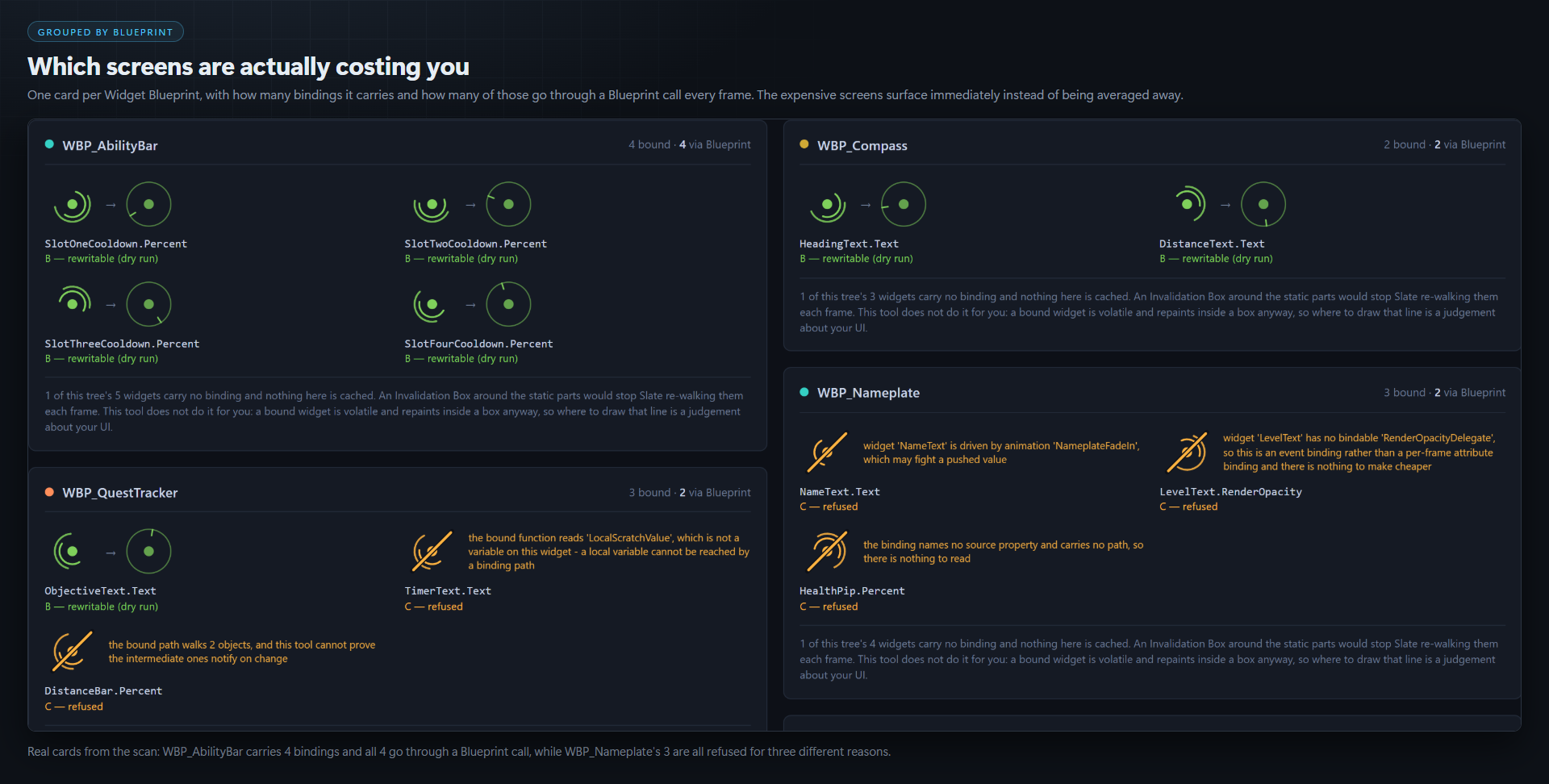The image size is (1549, 784).
Task: Click the orange dot beside WBP_QuestTracker
Action: (49, 492)
